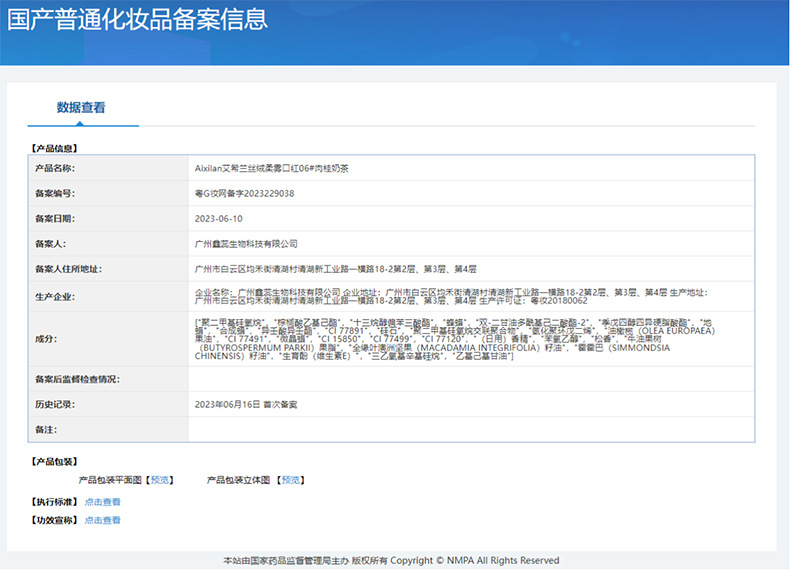
Task: Select the product name Aixilan艾希兰丝绒柔雾口红06#肉桂奶茶
Action: 272,168
